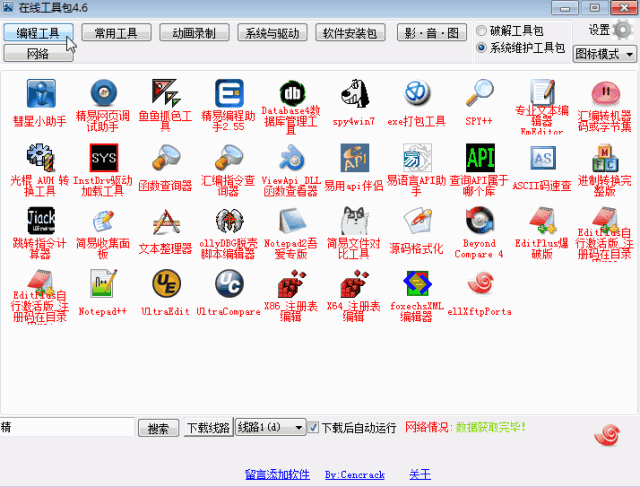Screen dimensions: 640x487
Task: Toggle 下载后自动运行 checkbox
Action: [313, 427]
